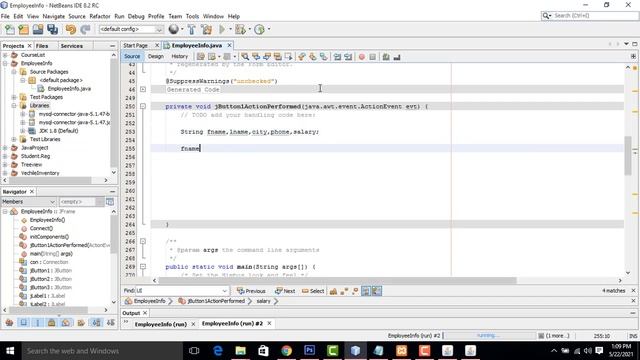The width and height of the screenshot is (640, 360).
Task: Open the EmployeeInfo (run) output tab
Action: coord(160,324)
